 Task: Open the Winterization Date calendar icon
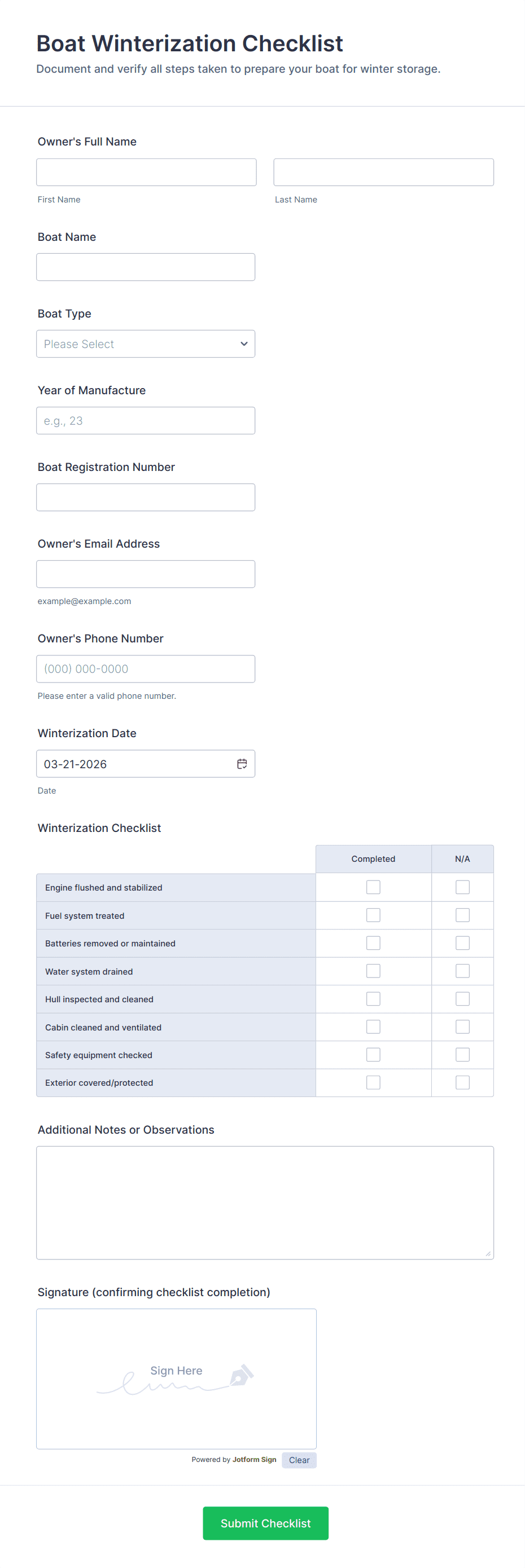click(242, 764)
